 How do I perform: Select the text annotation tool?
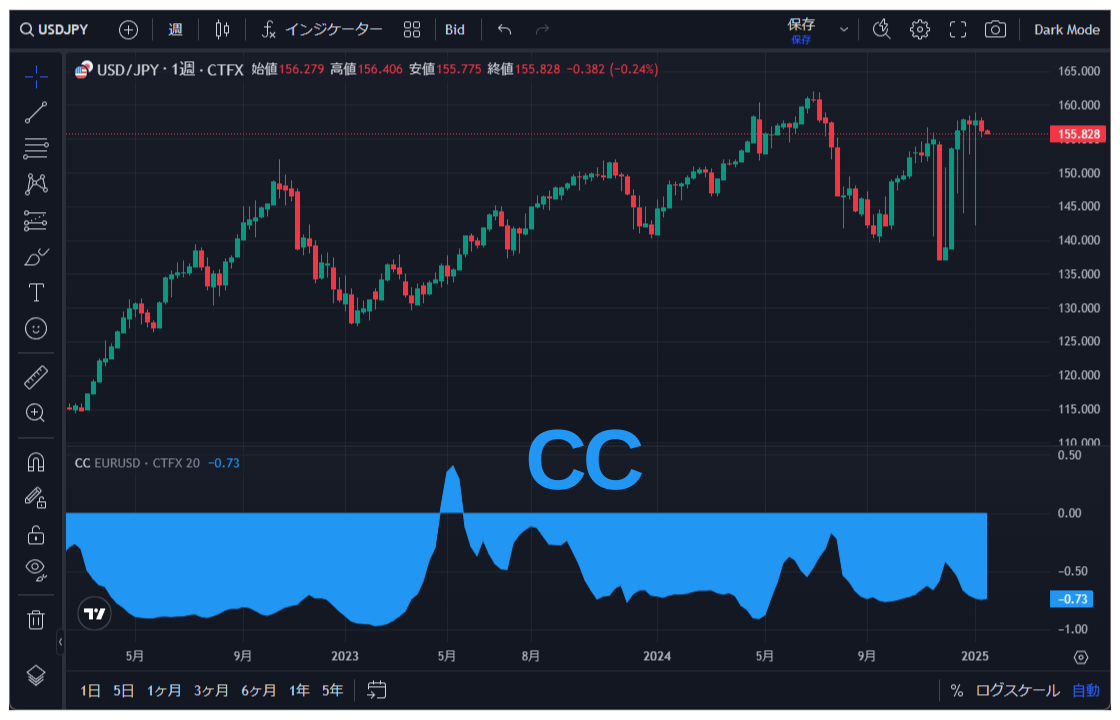(x=36, y=293)
